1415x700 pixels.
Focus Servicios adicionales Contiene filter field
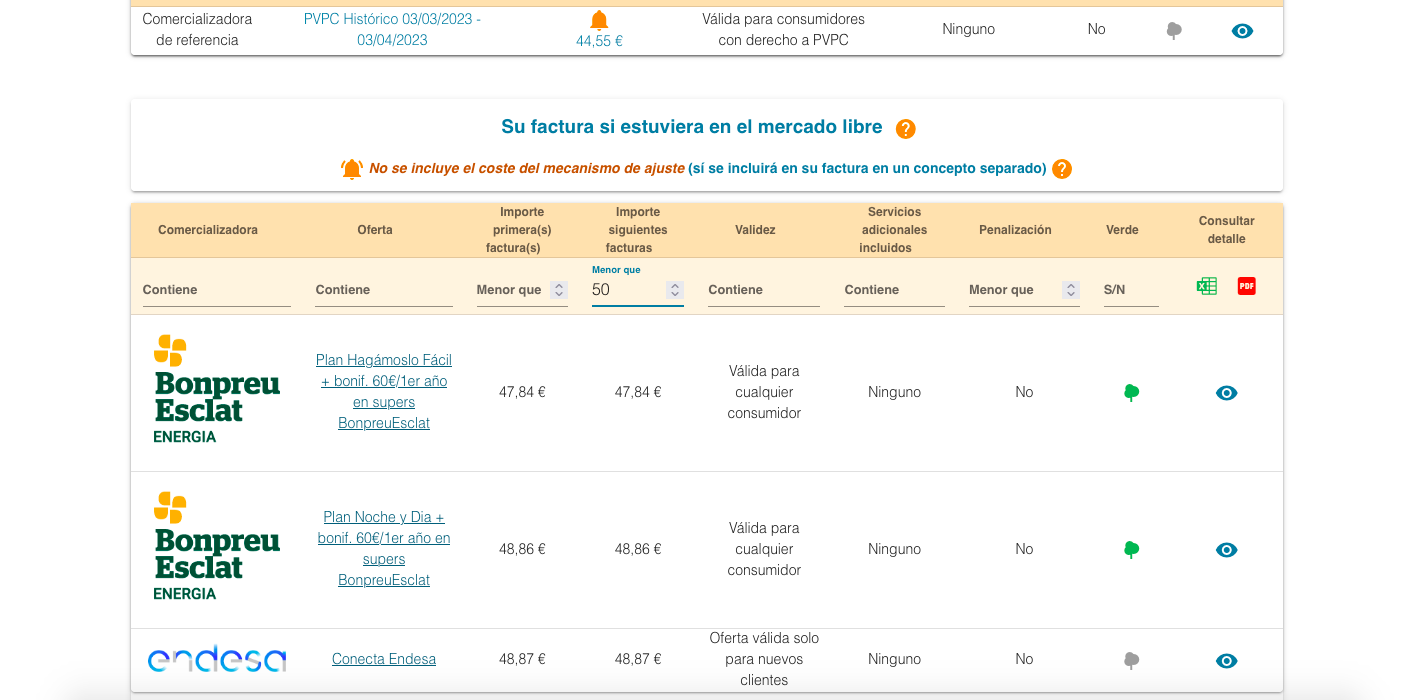894,290
